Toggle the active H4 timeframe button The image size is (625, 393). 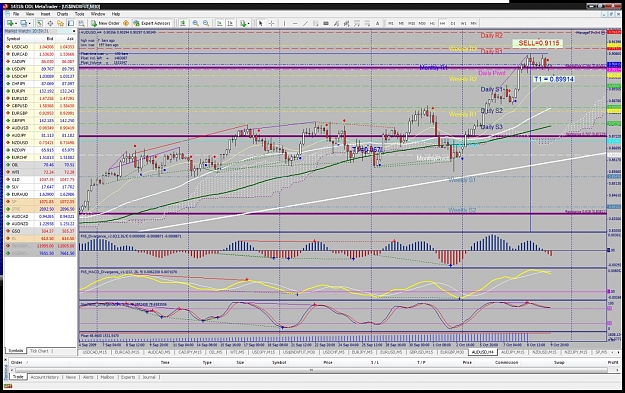(x=442, y=23)
